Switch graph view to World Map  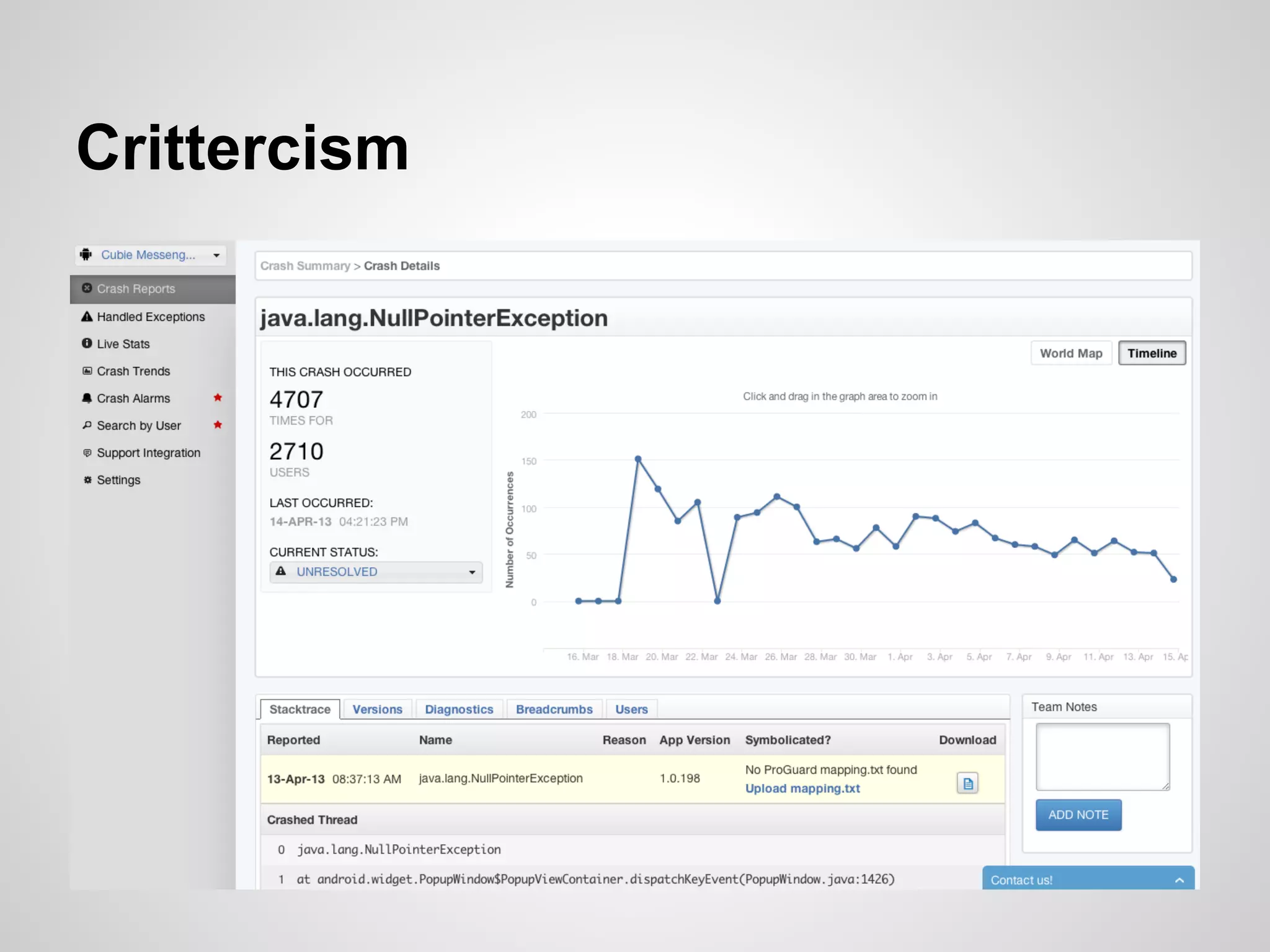point(1070,353)
